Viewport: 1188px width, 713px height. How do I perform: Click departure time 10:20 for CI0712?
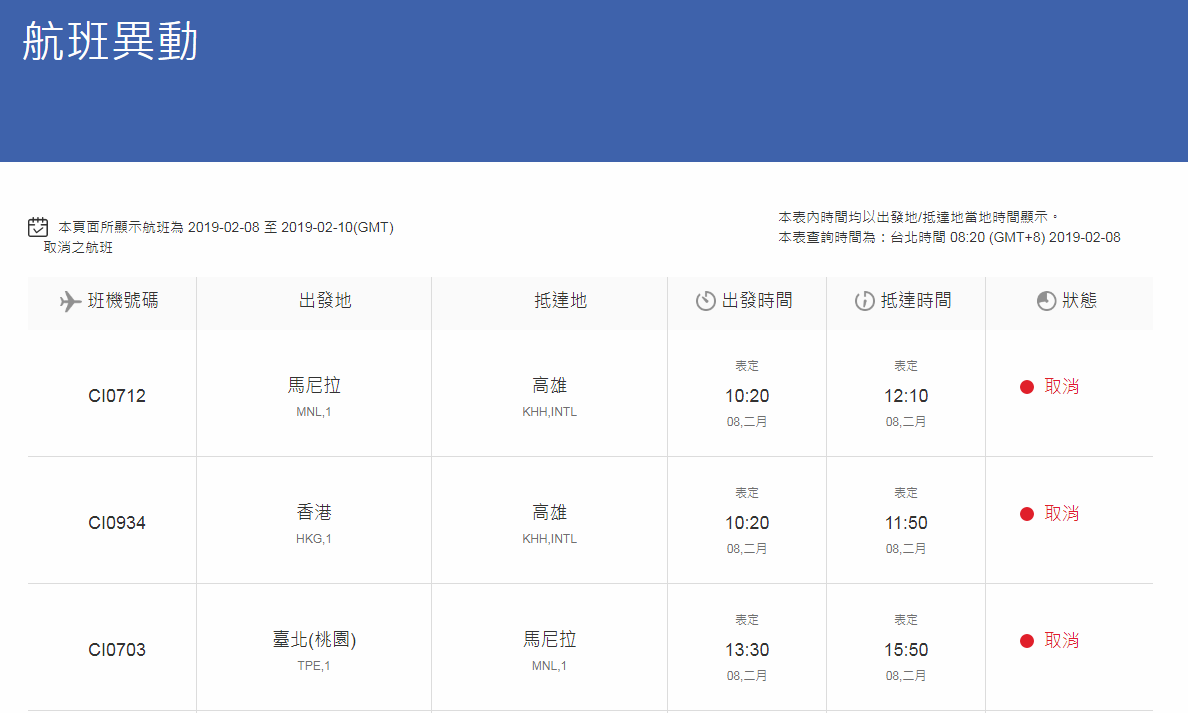pos(747,396)
